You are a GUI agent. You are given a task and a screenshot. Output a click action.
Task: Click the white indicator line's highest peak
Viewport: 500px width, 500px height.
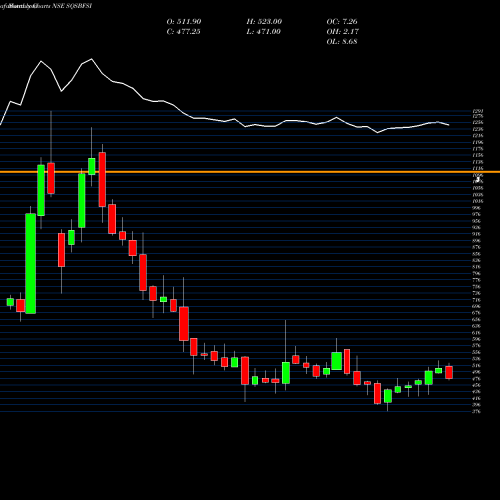92,59
